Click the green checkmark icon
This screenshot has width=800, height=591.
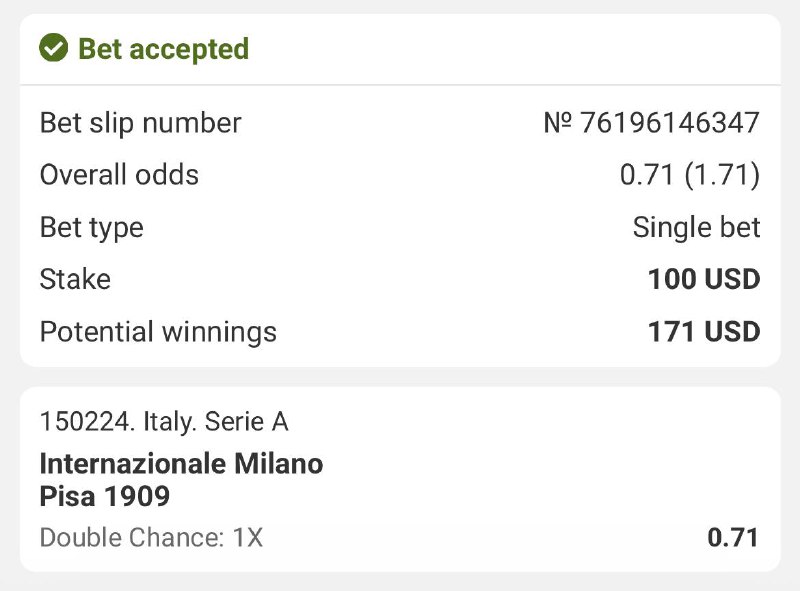[53, 48]
